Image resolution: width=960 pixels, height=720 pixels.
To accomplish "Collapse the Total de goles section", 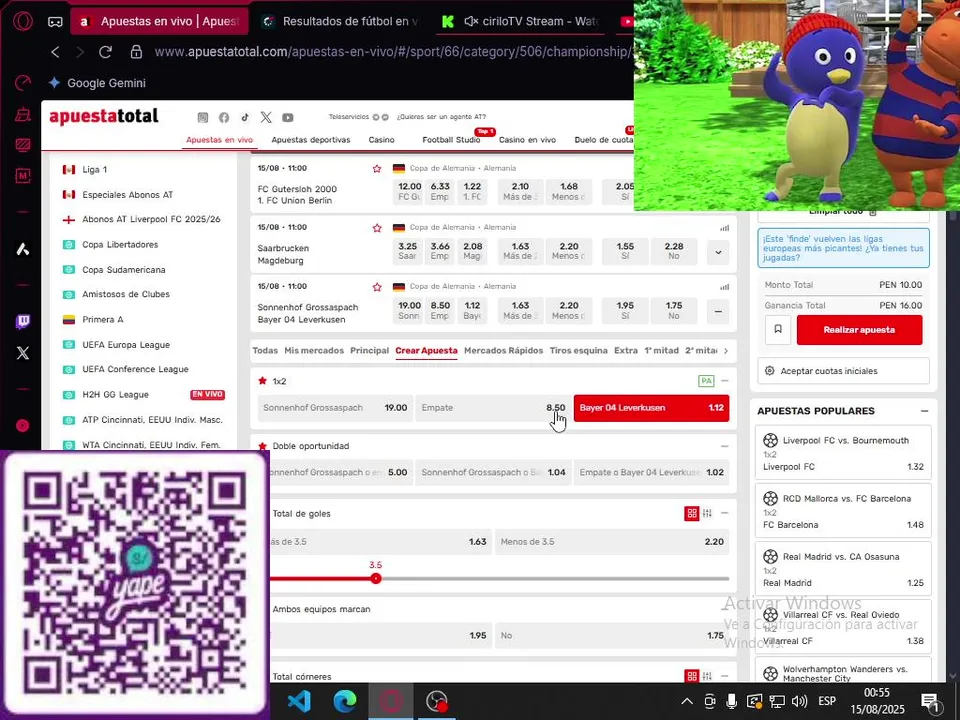I will (x=725, y=513).
